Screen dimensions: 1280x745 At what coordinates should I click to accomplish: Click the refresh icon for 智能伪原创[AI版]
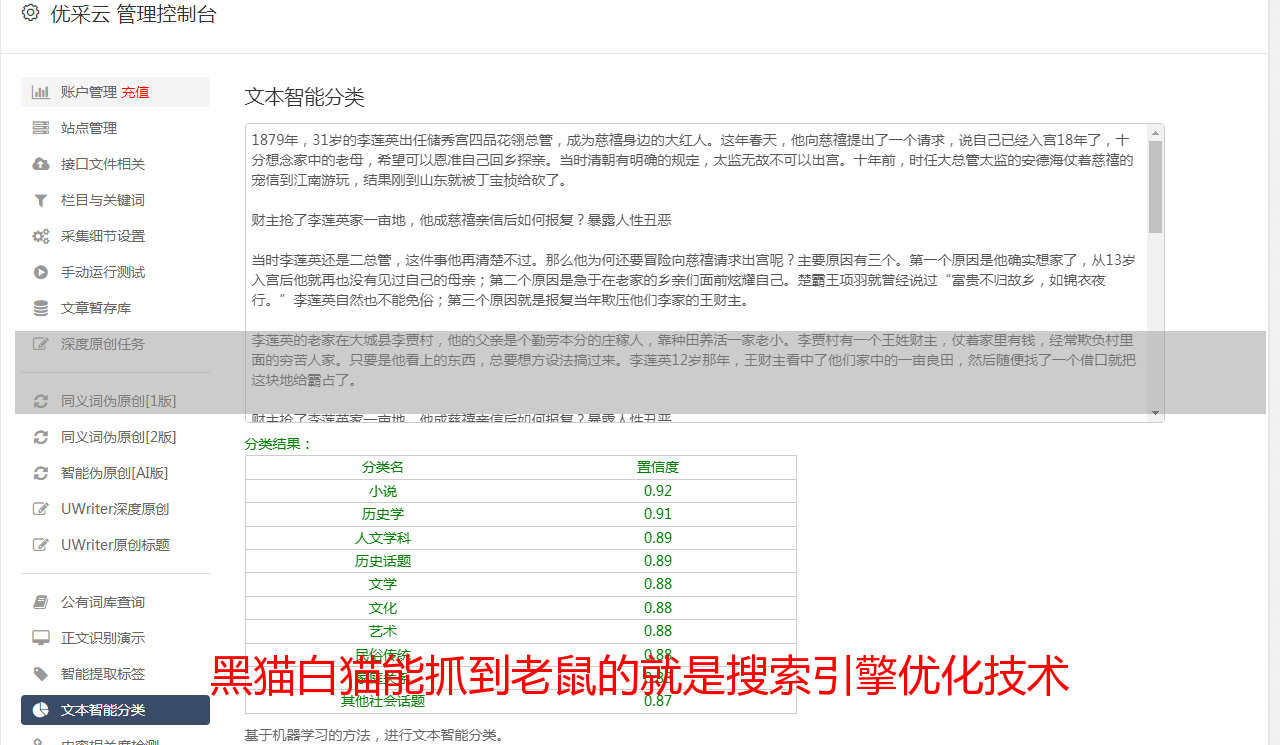41,473
